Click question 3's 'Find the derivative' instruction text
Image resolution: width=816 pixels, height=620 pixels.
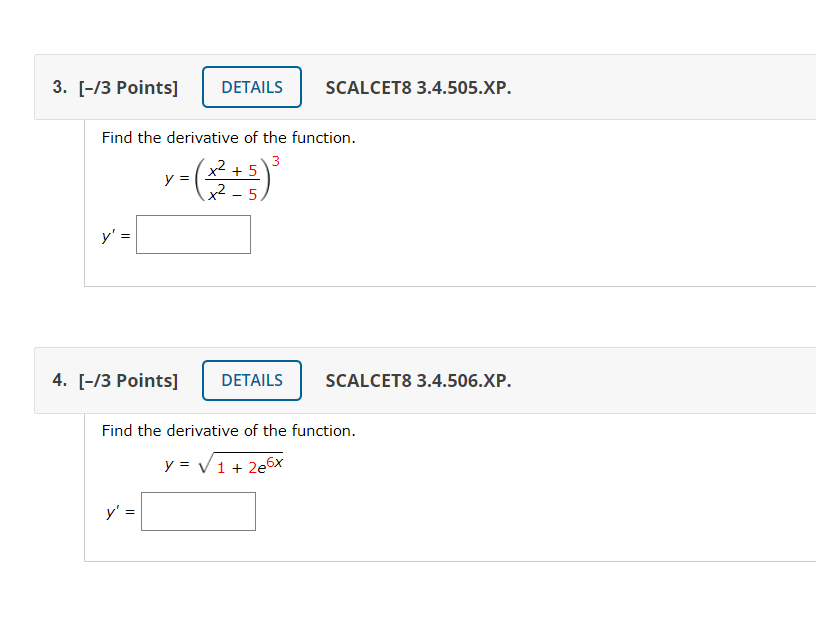coord(228,137)
